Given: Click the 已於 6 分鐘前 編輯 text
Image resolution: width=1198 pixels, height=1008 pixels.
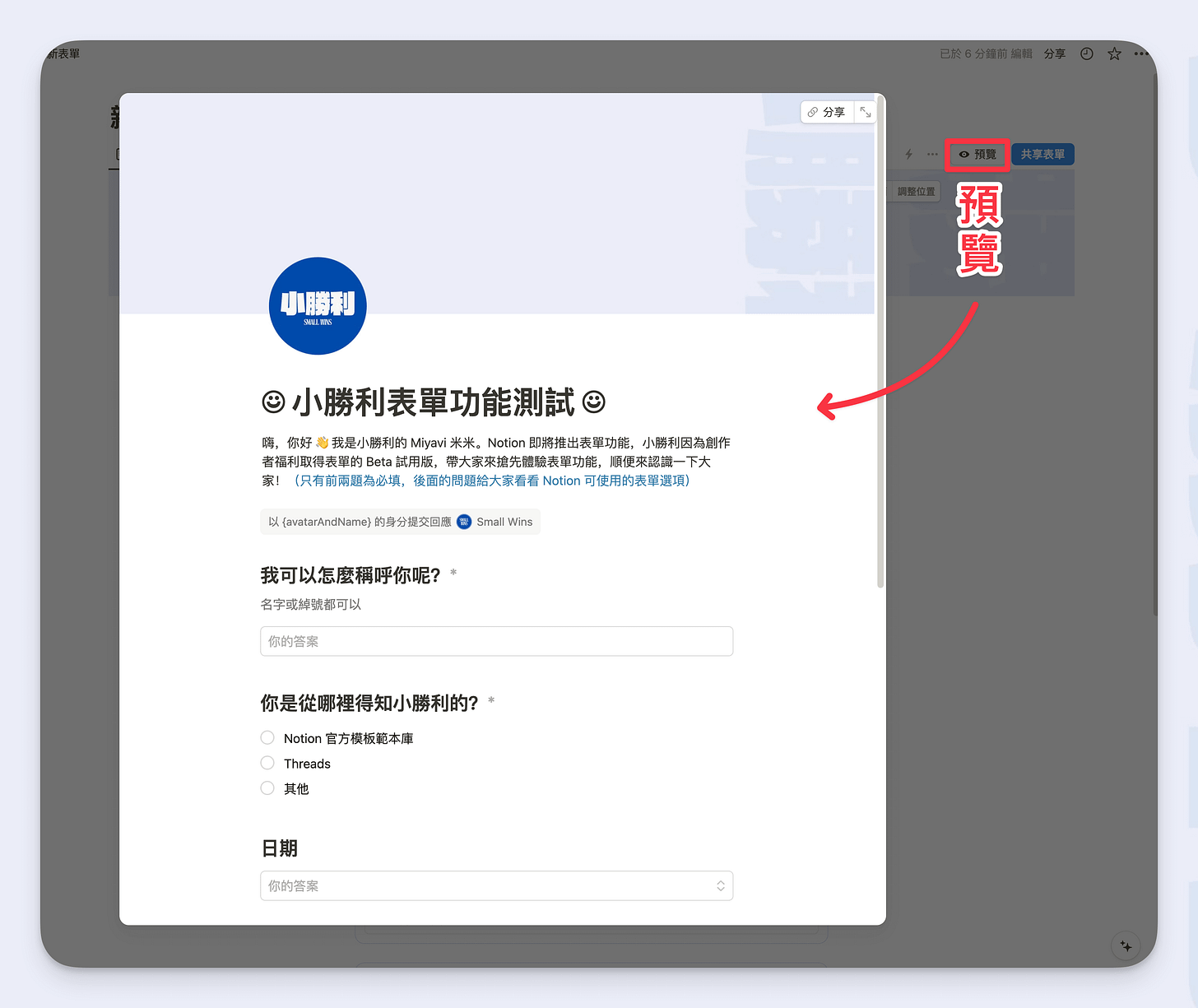Looking at the screenshot, I should coord(986,53).
